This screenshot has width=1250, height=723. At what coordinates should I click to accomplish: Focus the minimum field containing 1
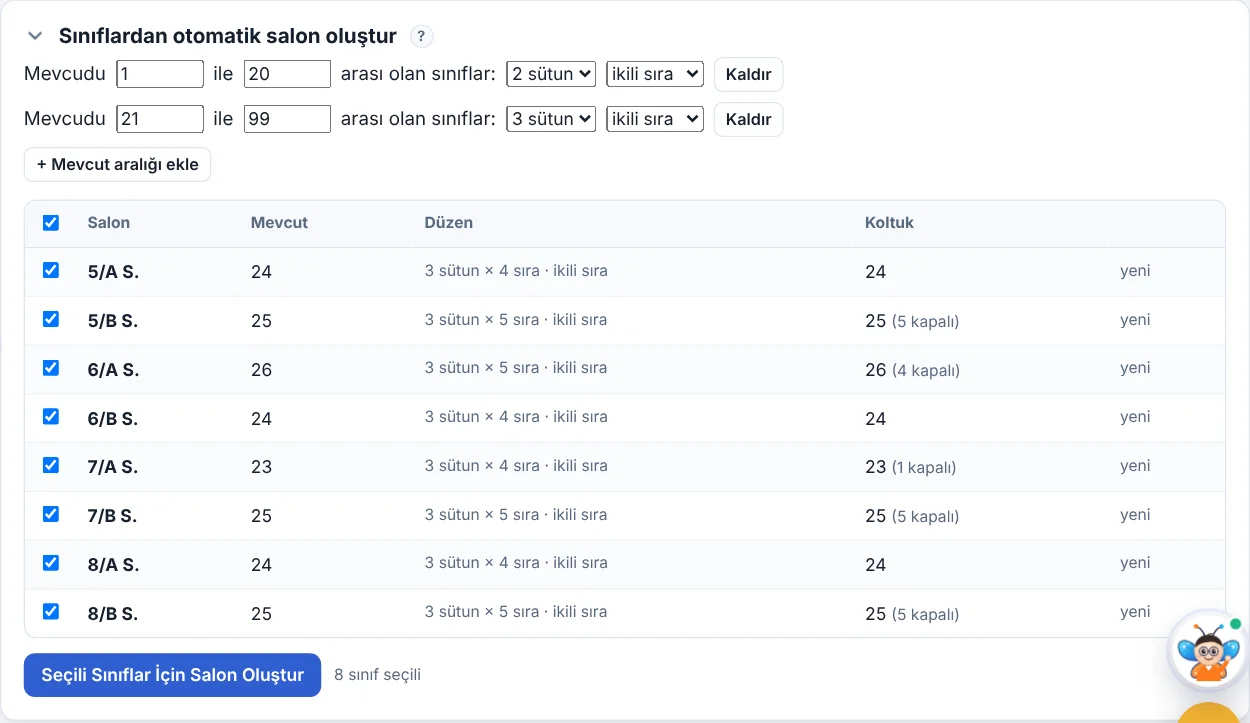click(x=160, y=74)
